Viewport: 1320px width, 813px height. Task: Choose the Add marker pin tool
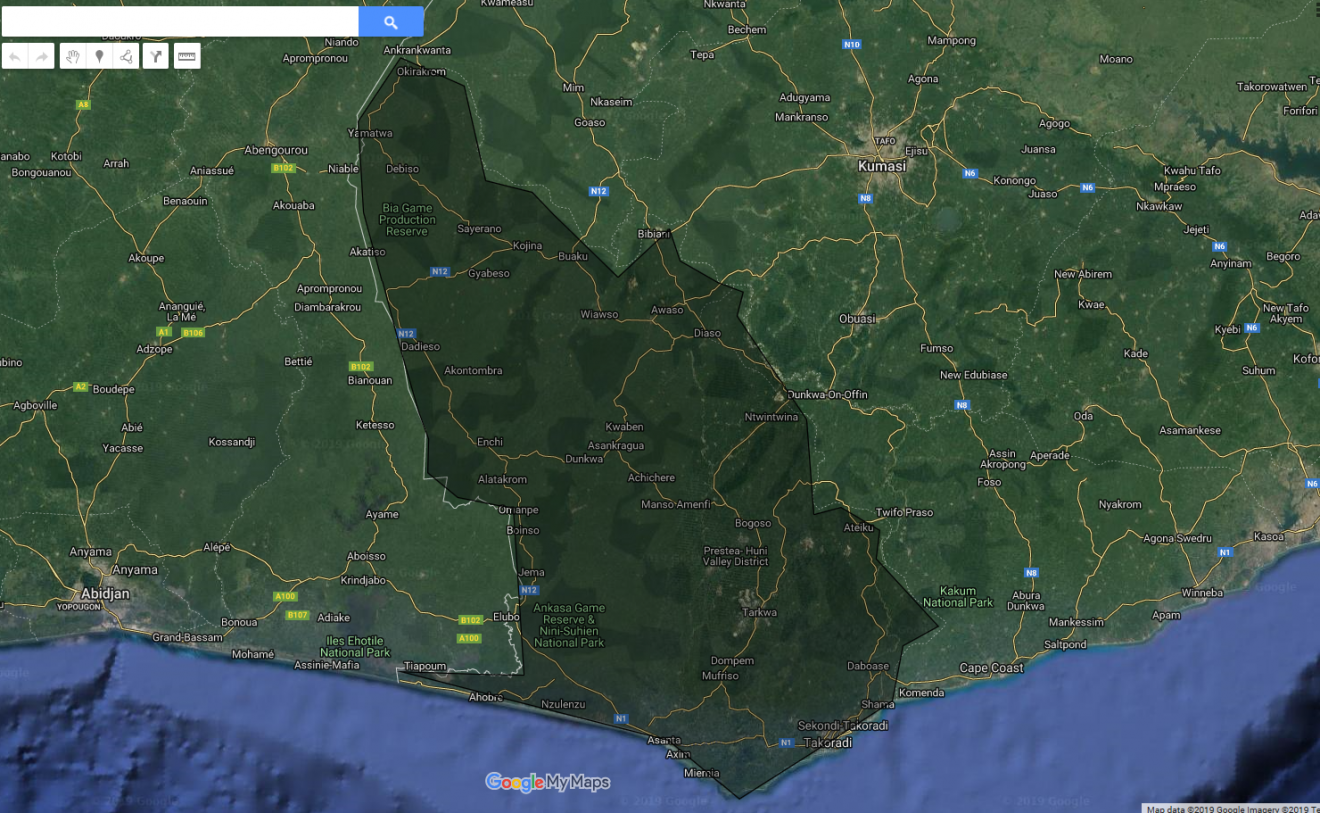tap(100, 57)
